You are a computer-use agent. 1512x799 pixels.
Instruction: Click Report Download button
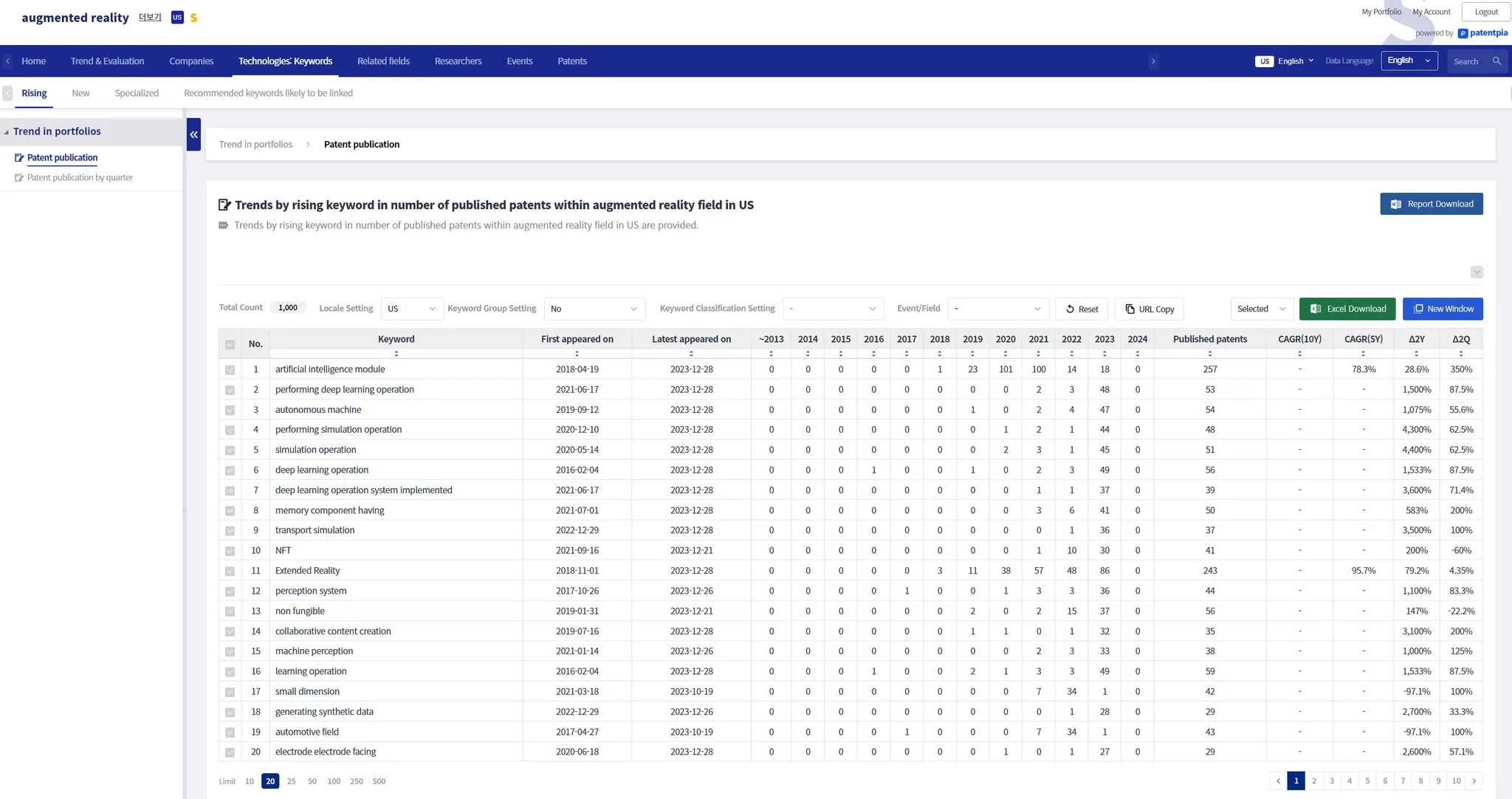coord(1431,204)
